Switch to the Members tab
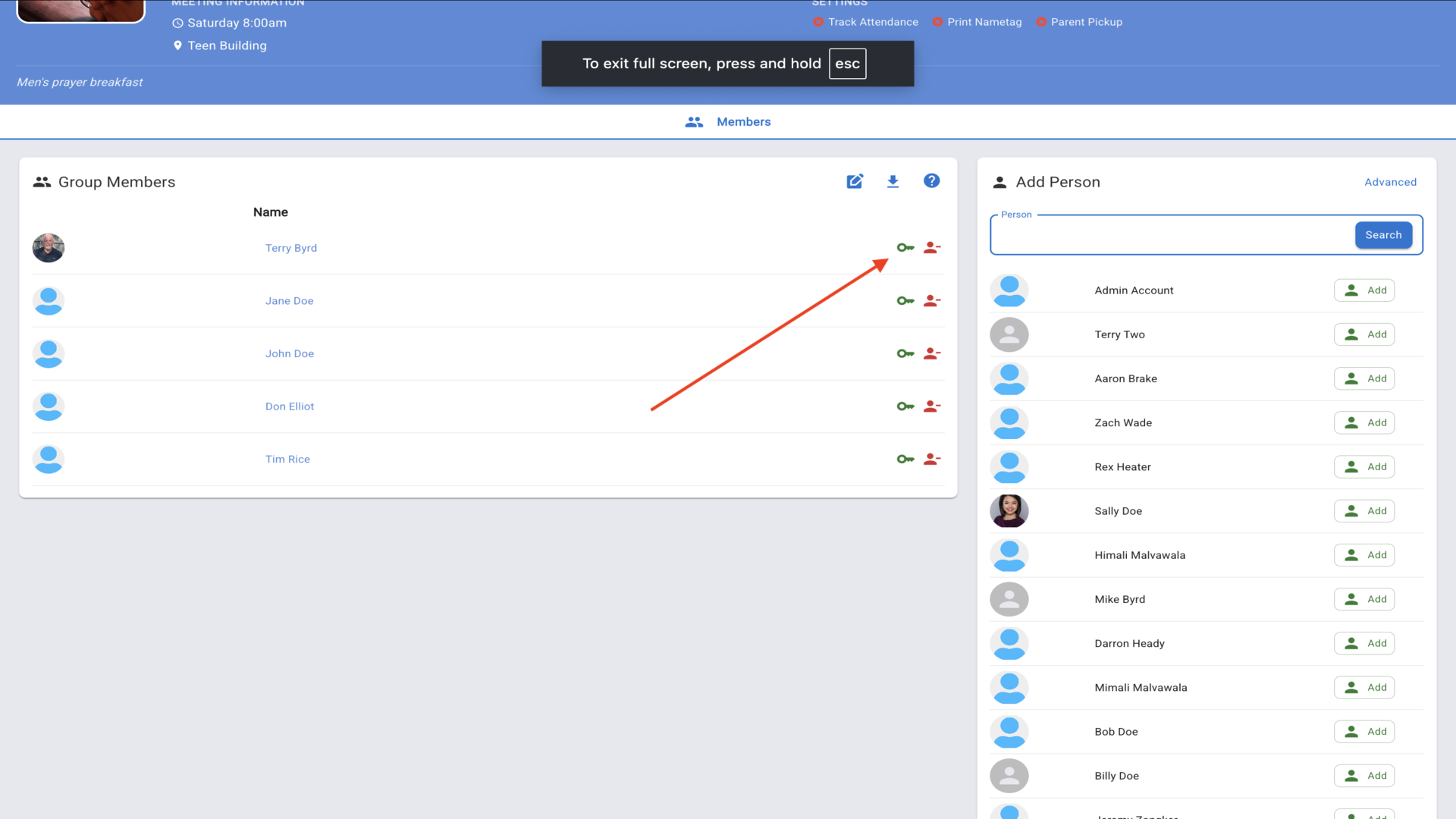Viewport: 1456px width, 819px height. pyautogui.click(x=728, y=122)
